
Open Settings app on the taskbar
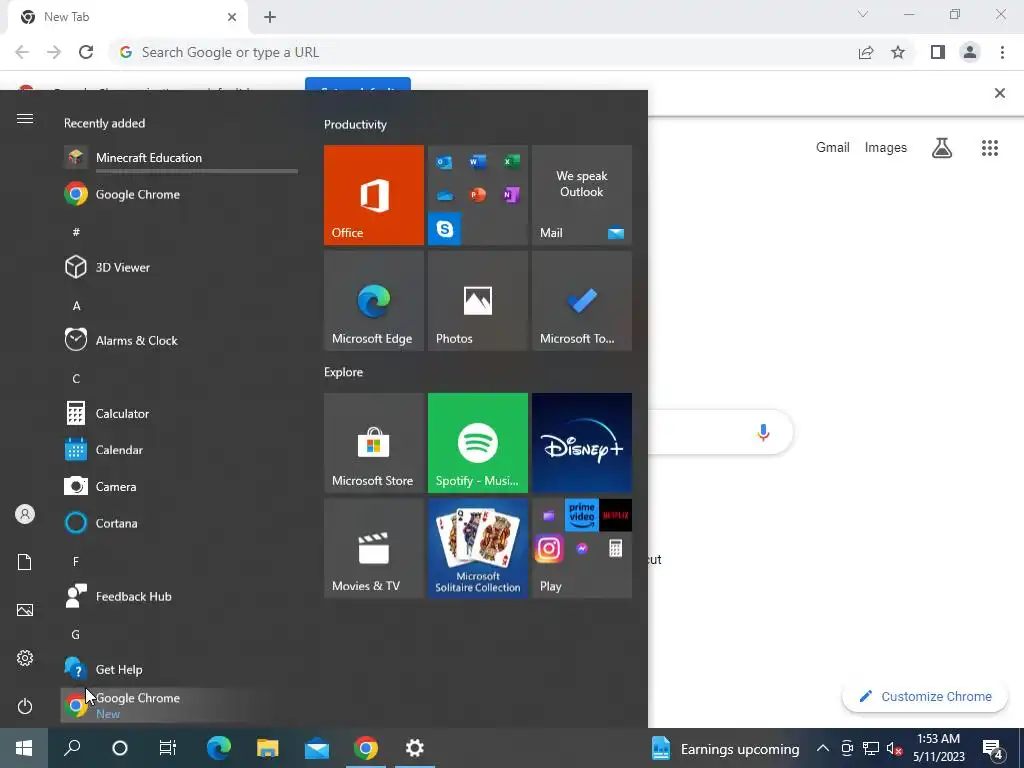point(415,748)
